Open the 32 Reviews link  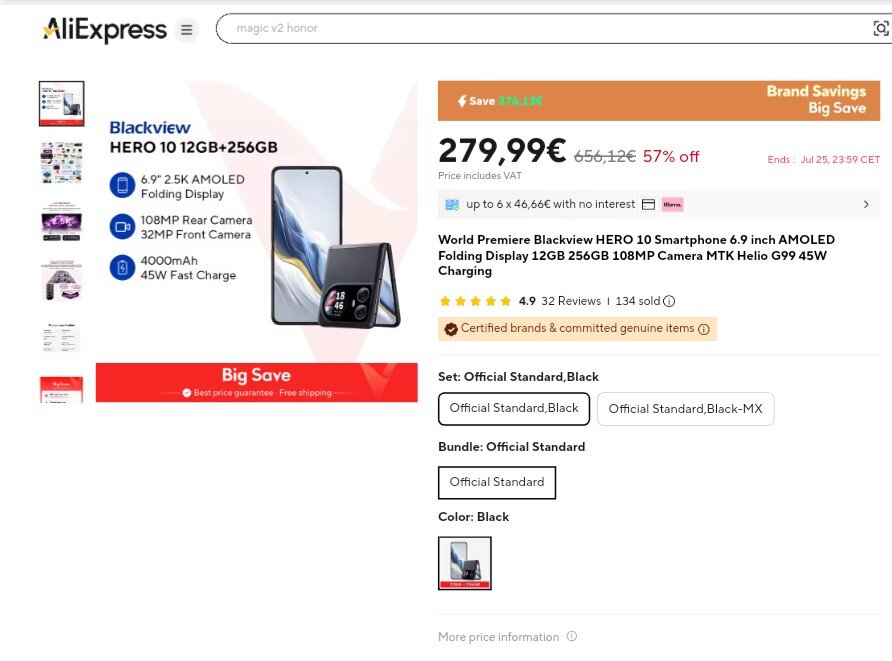(x=571, y=301)
